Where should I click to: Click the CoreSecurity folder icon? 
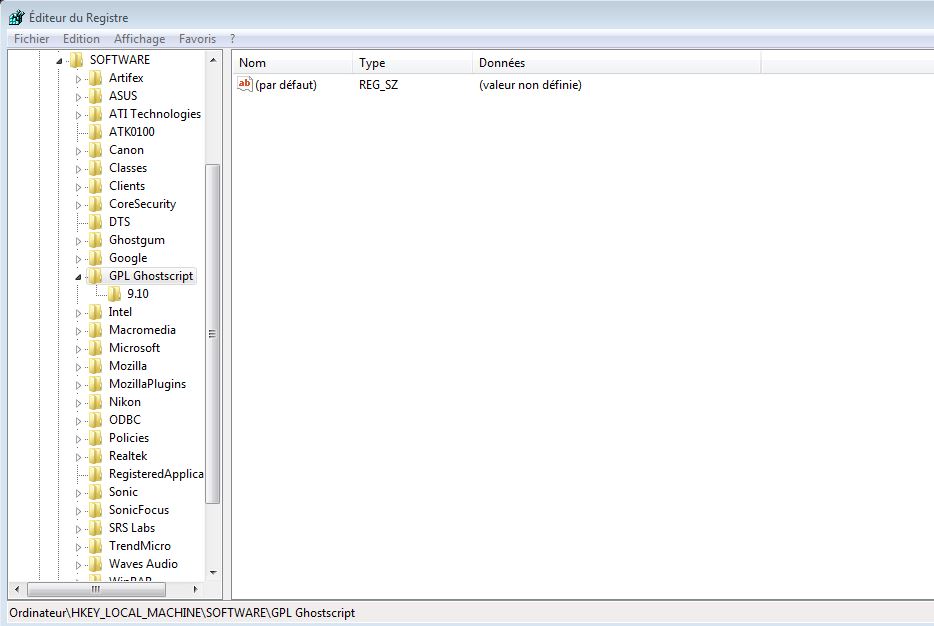[95, 204]
